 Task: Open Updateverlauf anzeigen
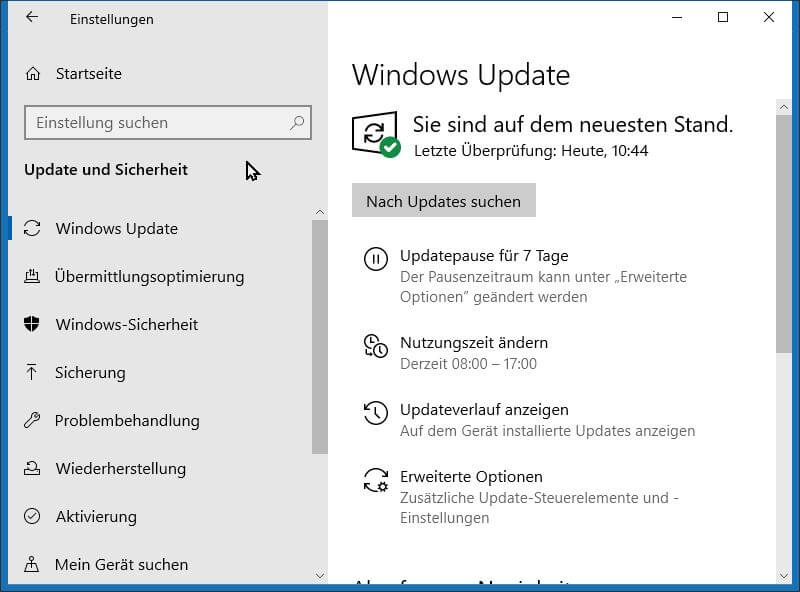point(484,410)
